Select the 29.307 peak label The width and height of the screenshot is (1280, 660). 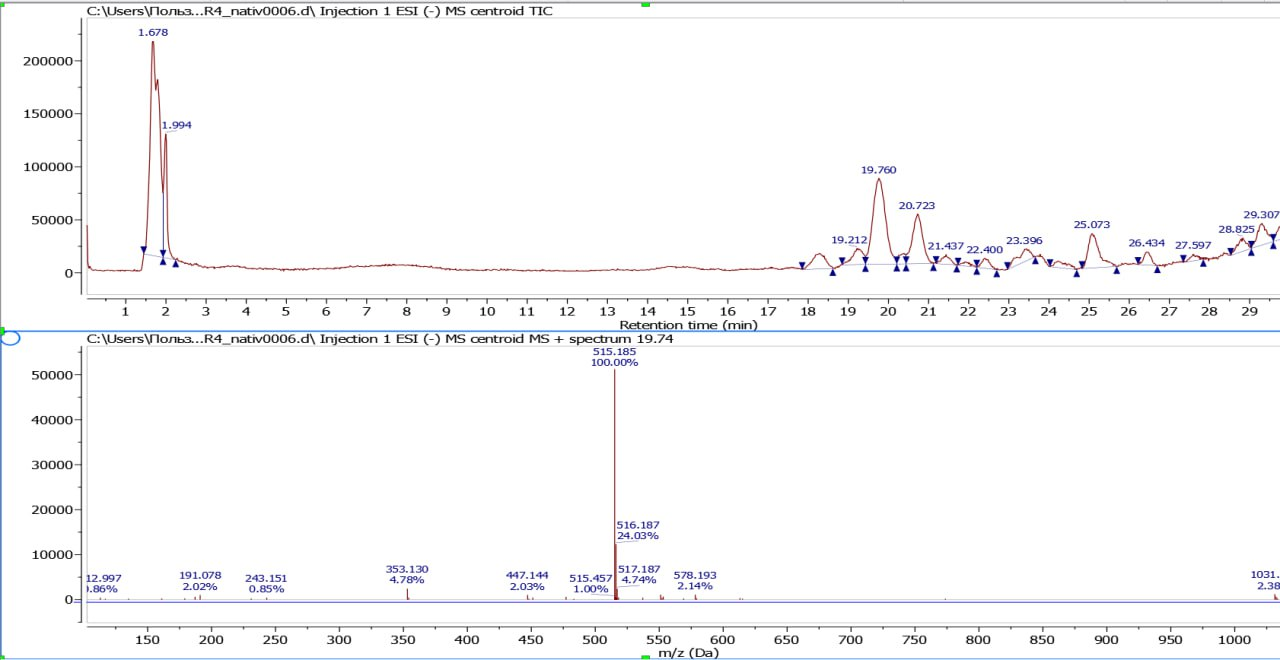click(1261, 215)
